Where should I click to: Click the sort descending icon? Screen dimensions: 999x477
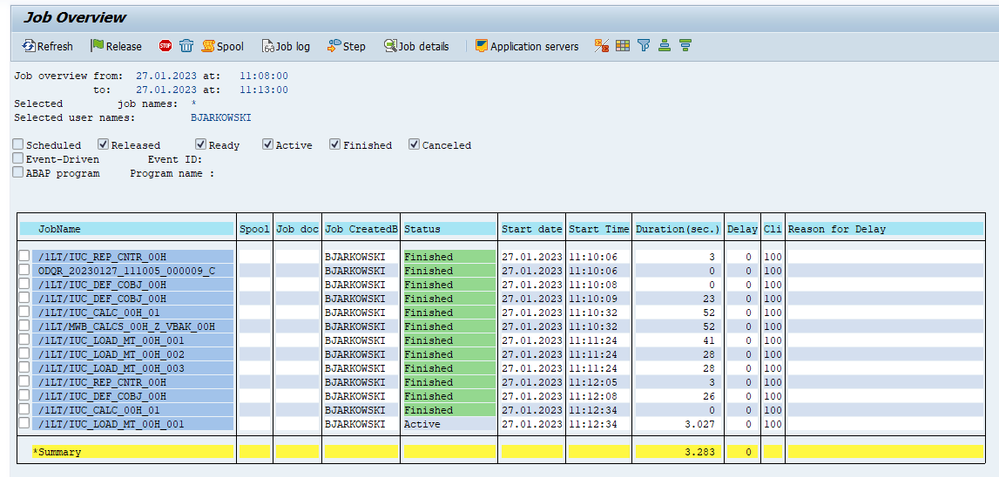coord(686,46)
